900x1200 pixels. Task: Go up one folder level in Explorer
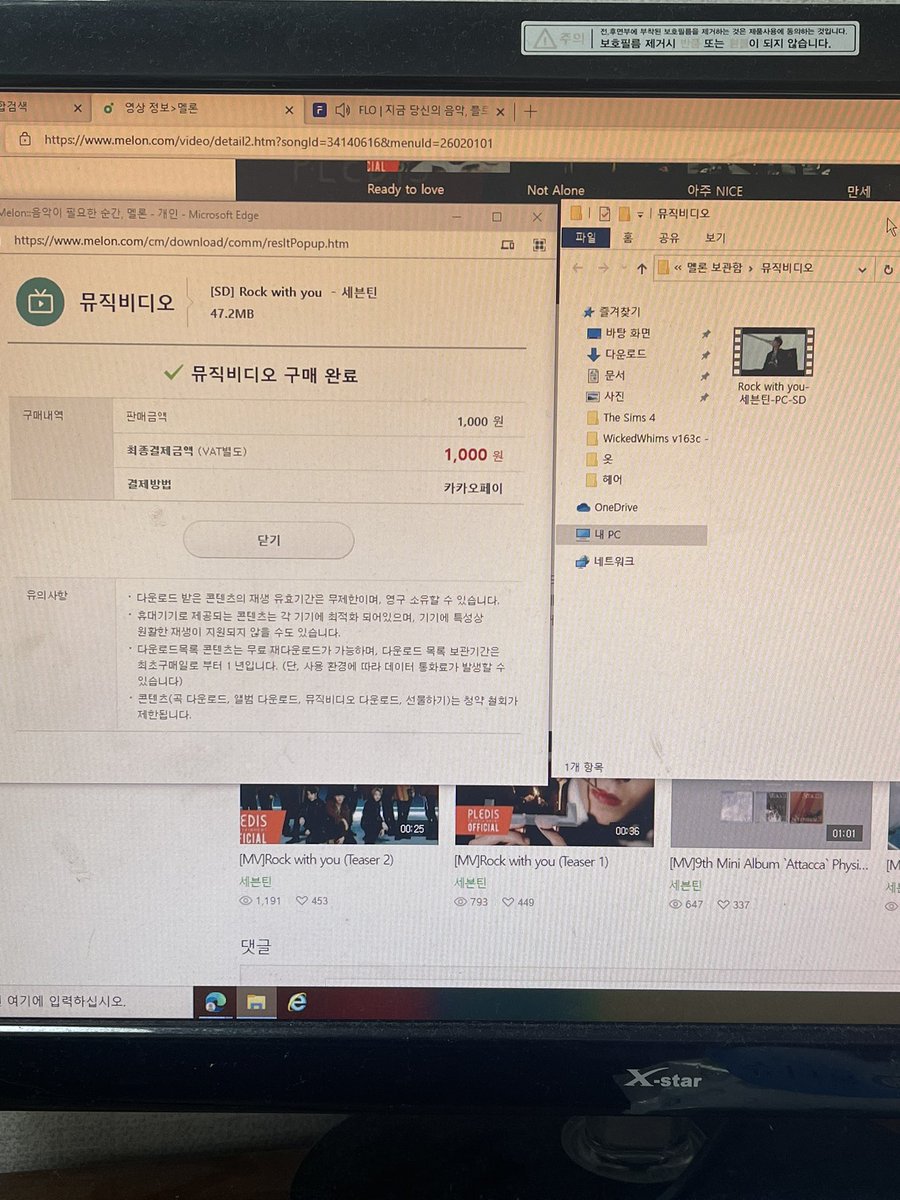[641, 268]
